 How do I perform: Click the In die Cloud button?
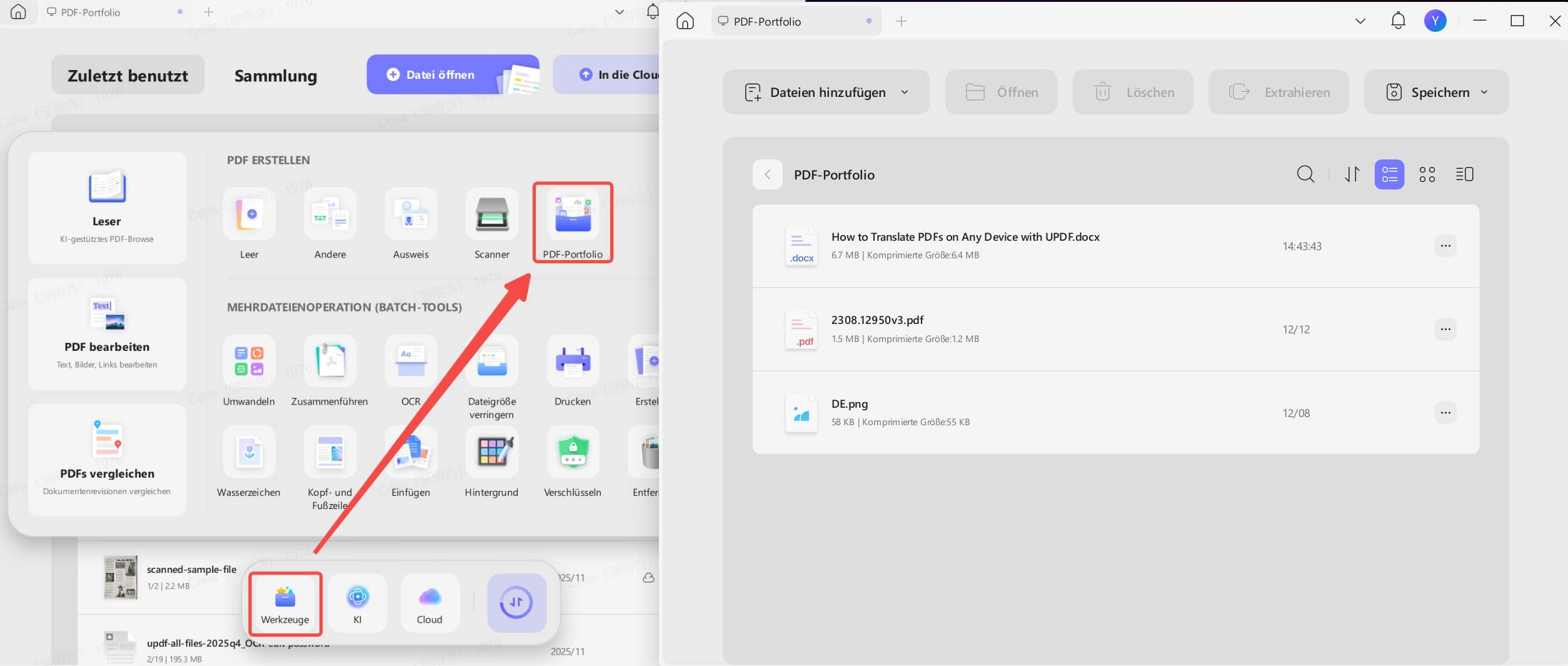pyautogui.click(x=606, y=74)
